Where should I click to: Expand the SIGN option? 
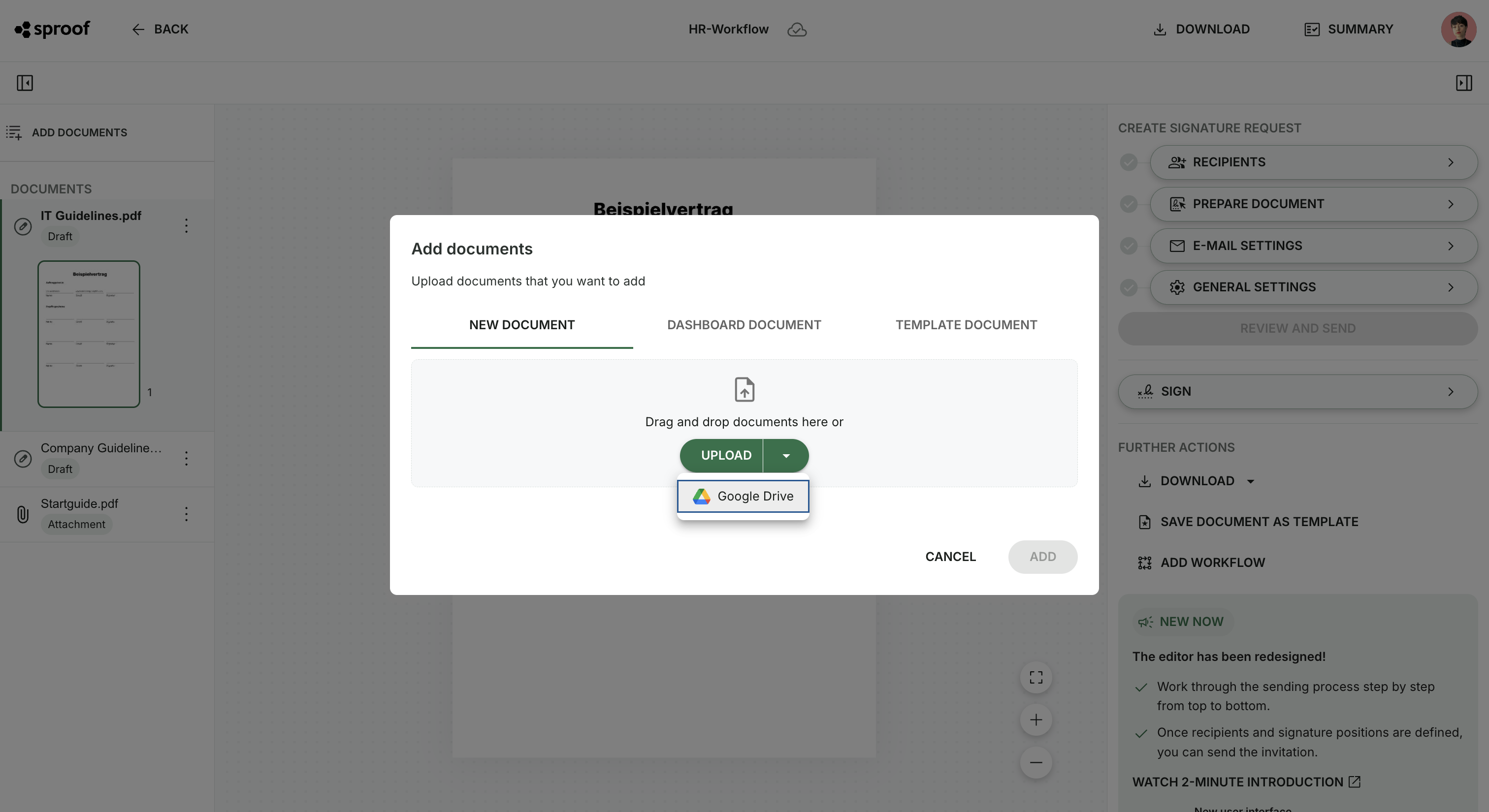click(1297, 392)
